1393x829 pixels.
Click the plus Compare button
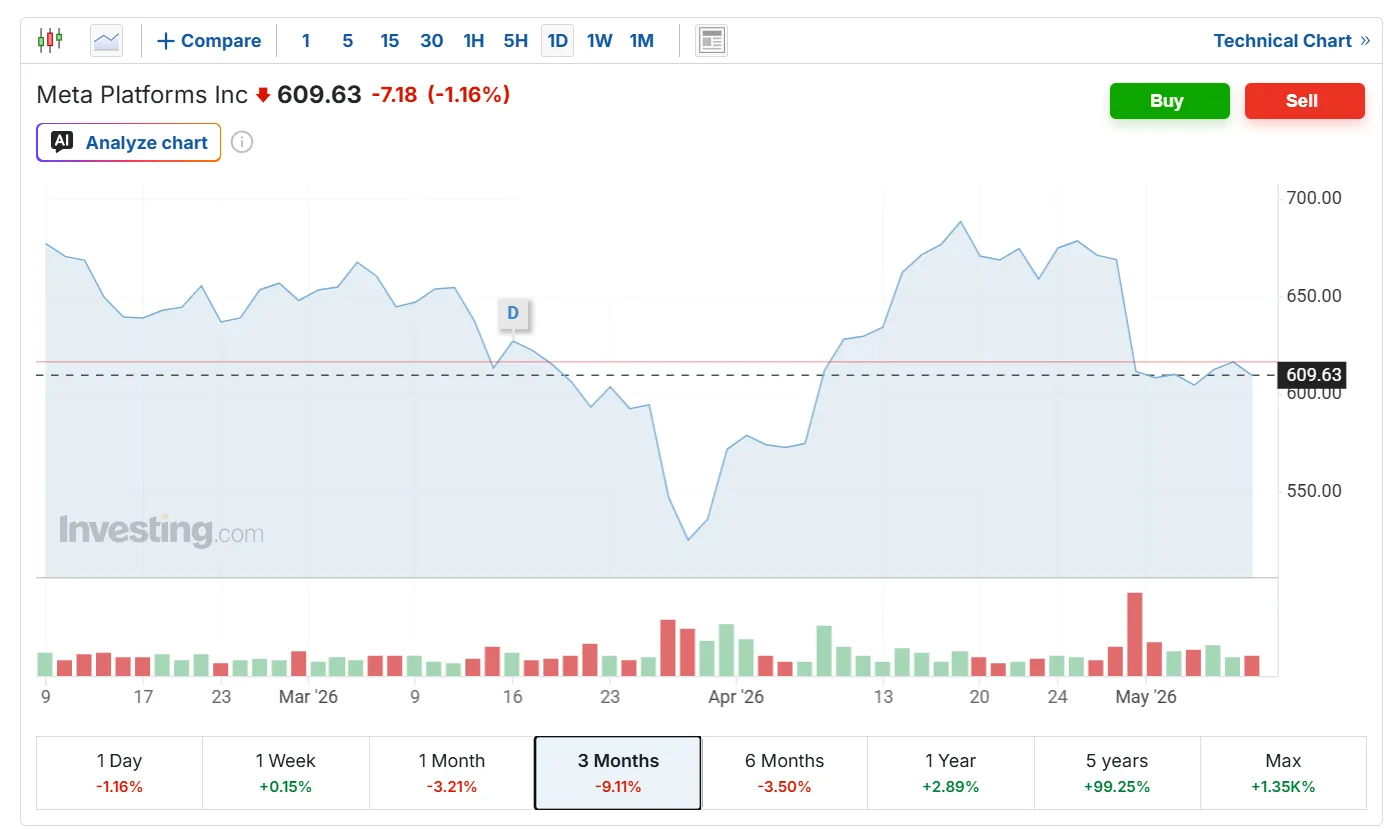pyautogui.click(x=209, y=41)
